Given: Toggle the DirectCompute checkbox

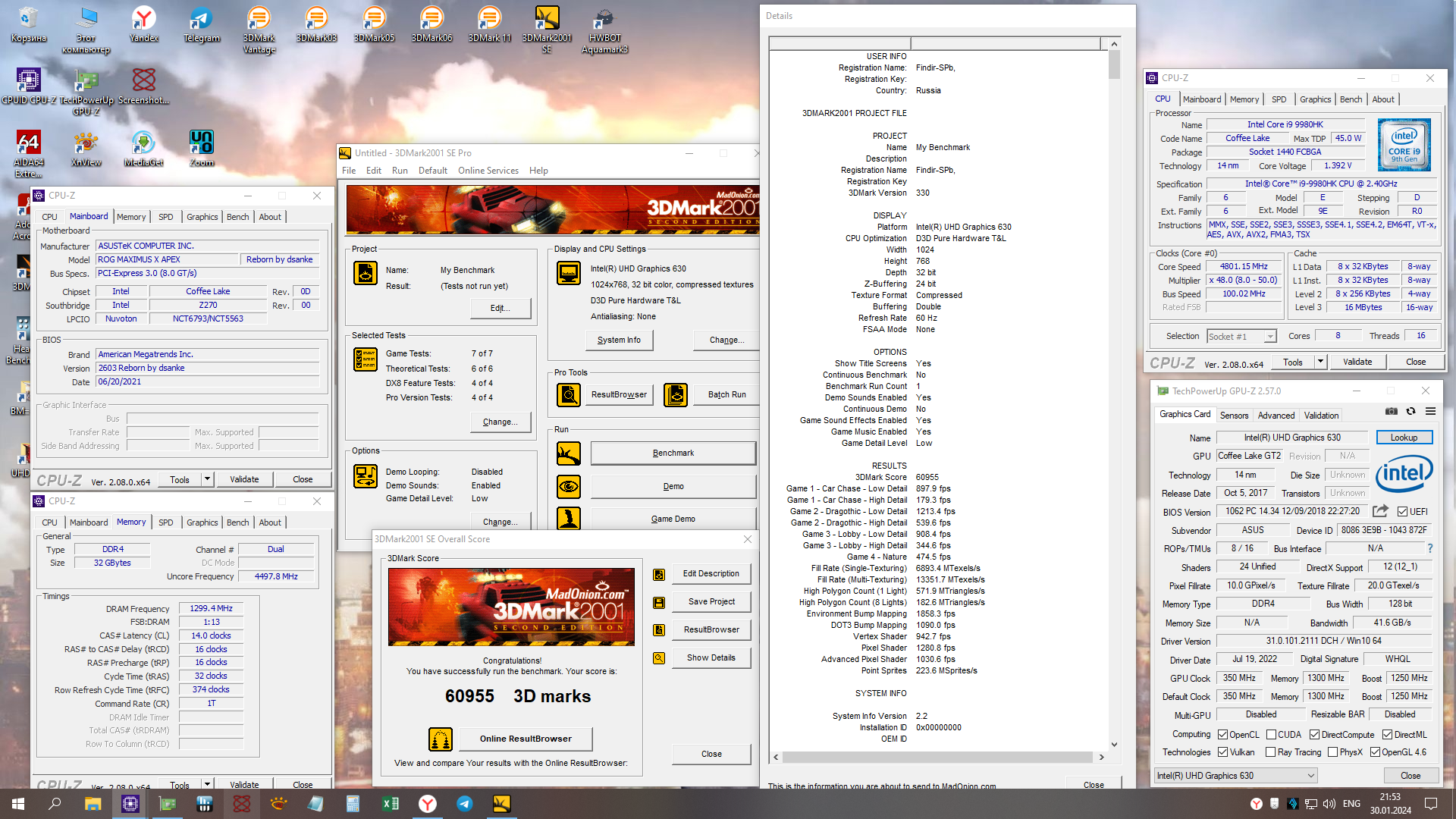Looking at the screenshot, I should 1314,735.
